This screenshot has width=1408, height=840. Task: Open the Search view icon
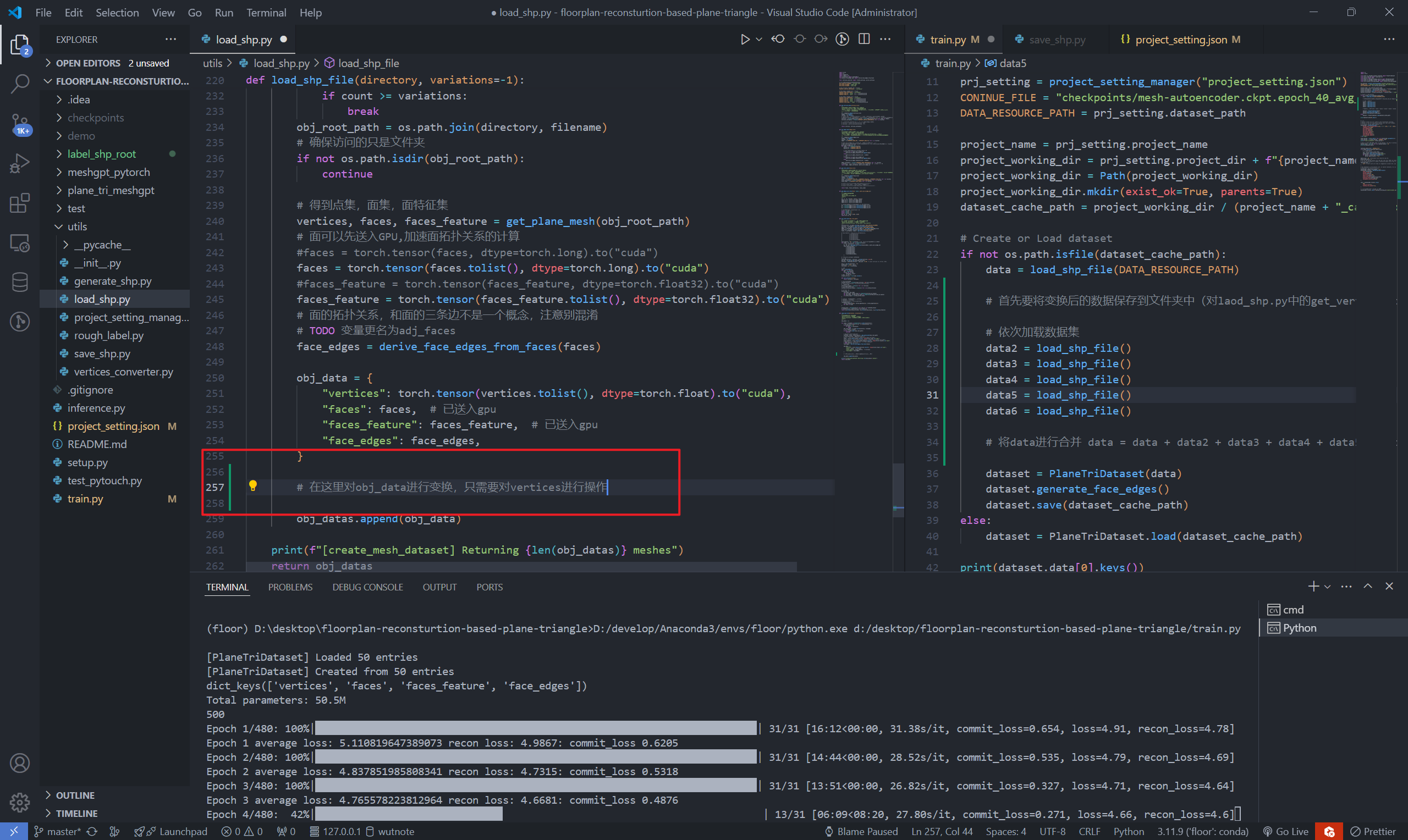click(x=19, y=84)
